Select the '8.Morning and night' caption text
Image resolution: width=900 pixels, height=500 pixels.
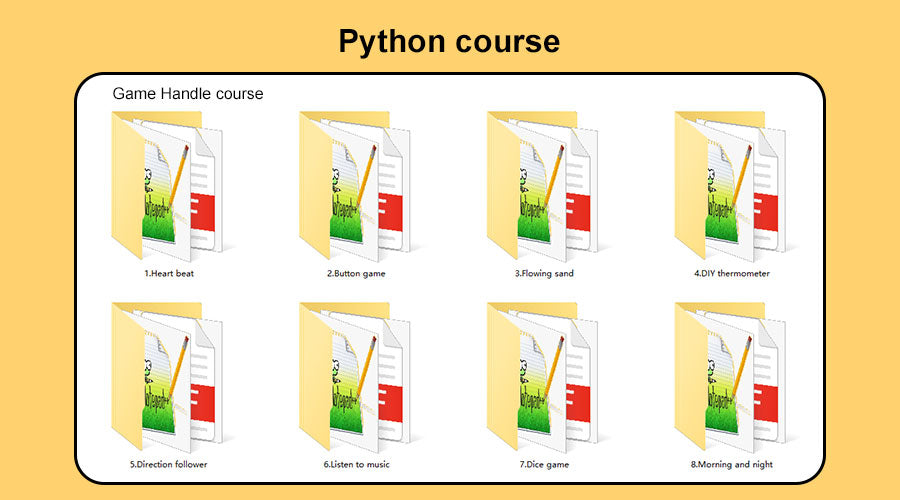[x=732, y=464]
